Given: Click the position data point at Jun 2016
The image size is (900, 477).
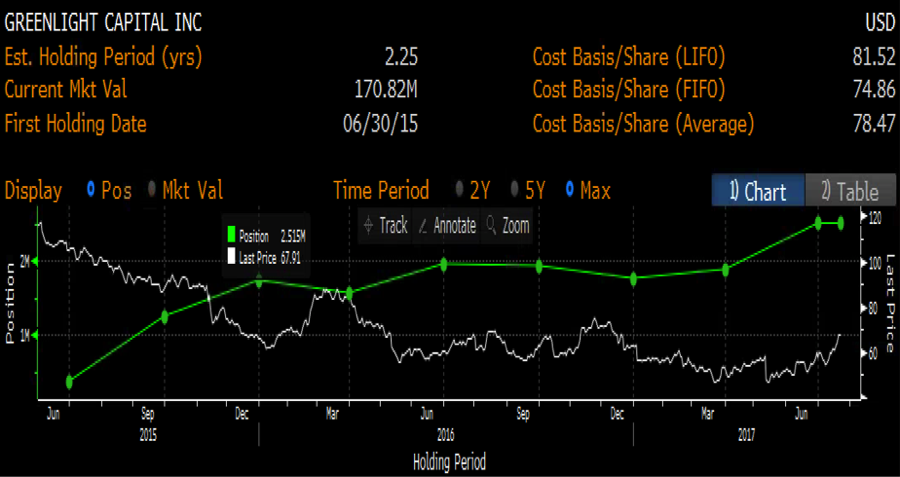Looking at the screenshot, I should click(444, 264).
